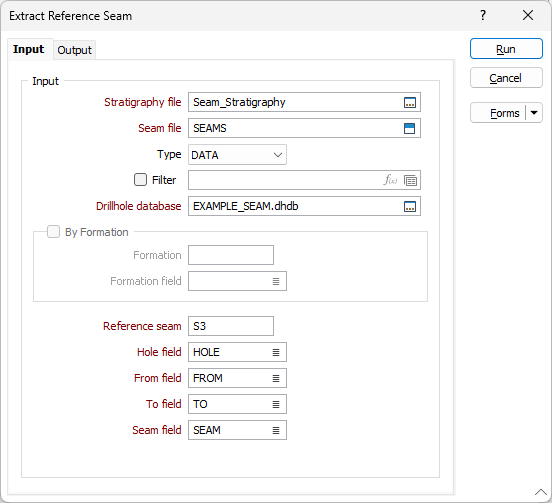Expand the Type DATA dropdown

(237, 155)
